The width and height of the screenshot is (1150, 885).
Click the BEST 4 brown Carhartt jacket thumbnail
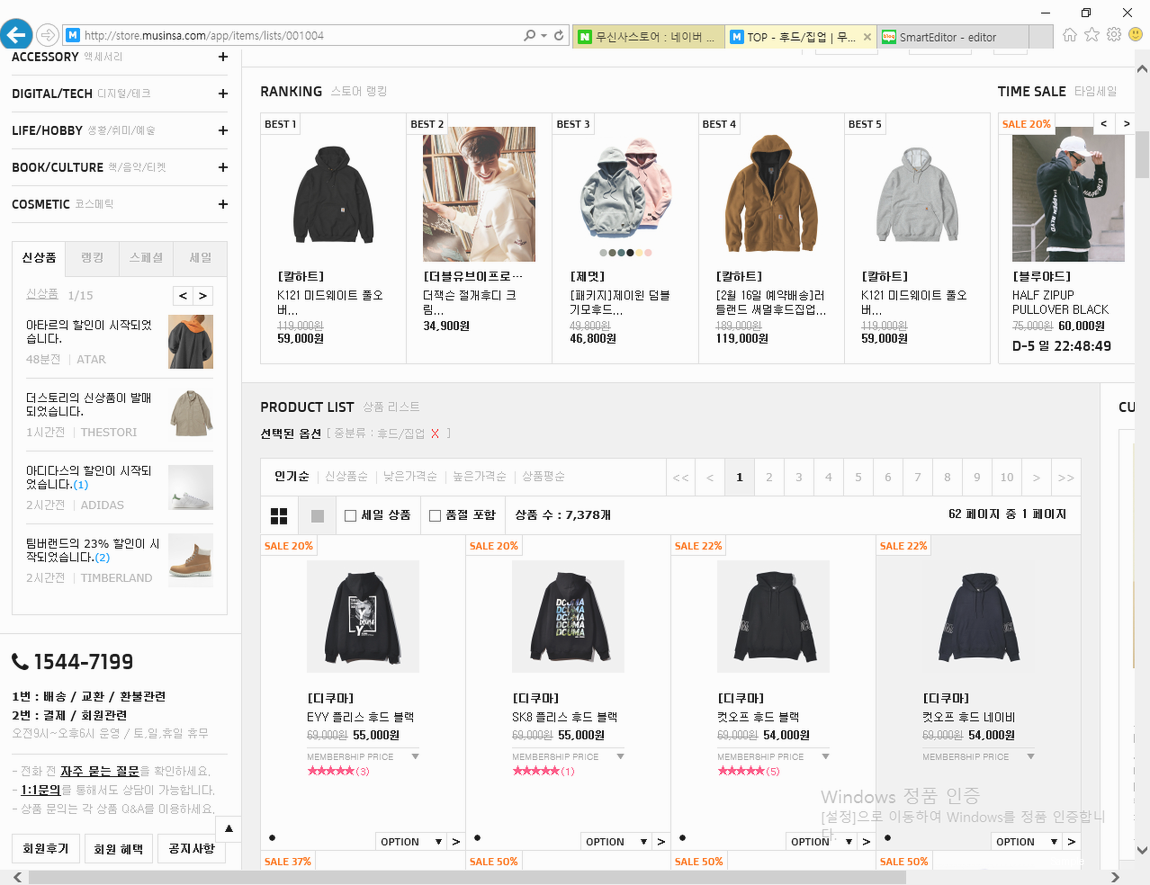coord(771,194)
